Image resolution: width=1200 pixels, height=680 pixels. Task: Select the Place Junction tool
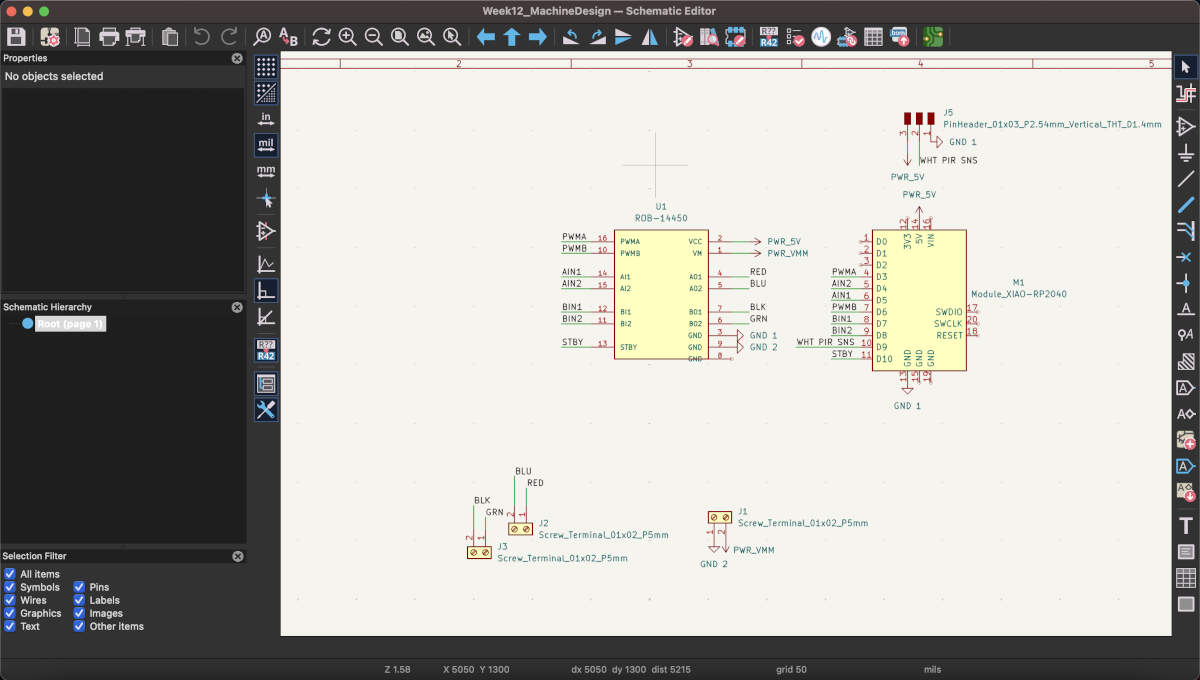point(1186,283)
